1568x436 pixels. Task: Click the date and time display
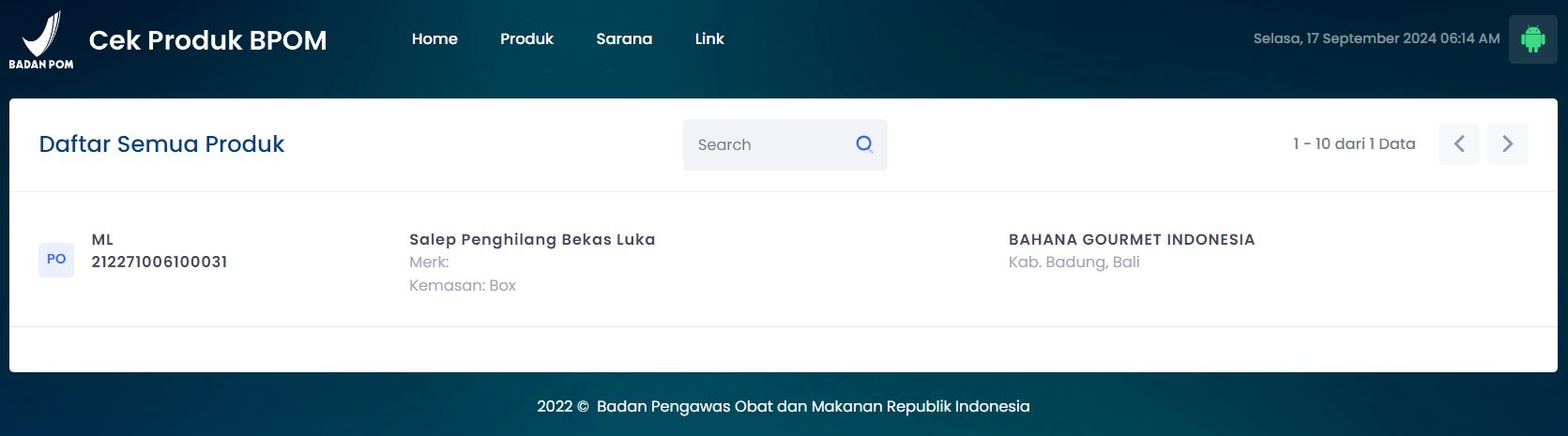click(x=1376, y=39)
